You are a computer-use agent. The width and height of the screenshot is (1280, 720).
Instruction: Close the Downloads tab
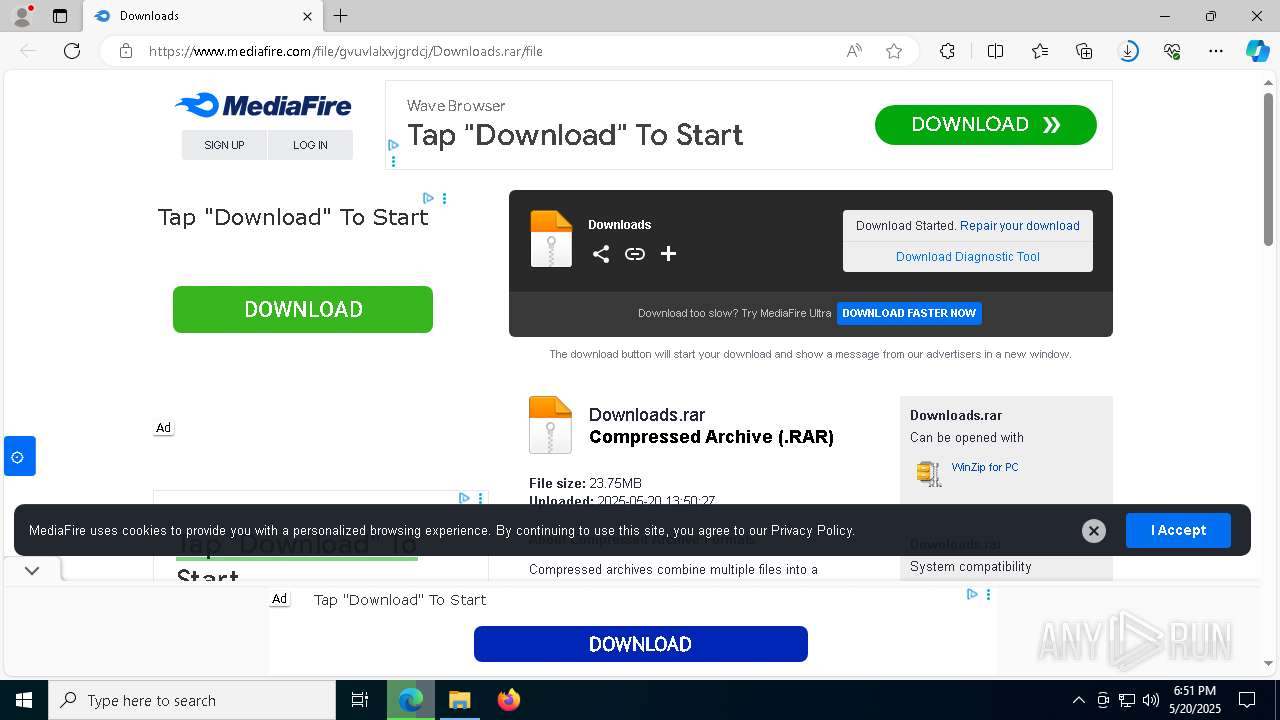point(308,16)
